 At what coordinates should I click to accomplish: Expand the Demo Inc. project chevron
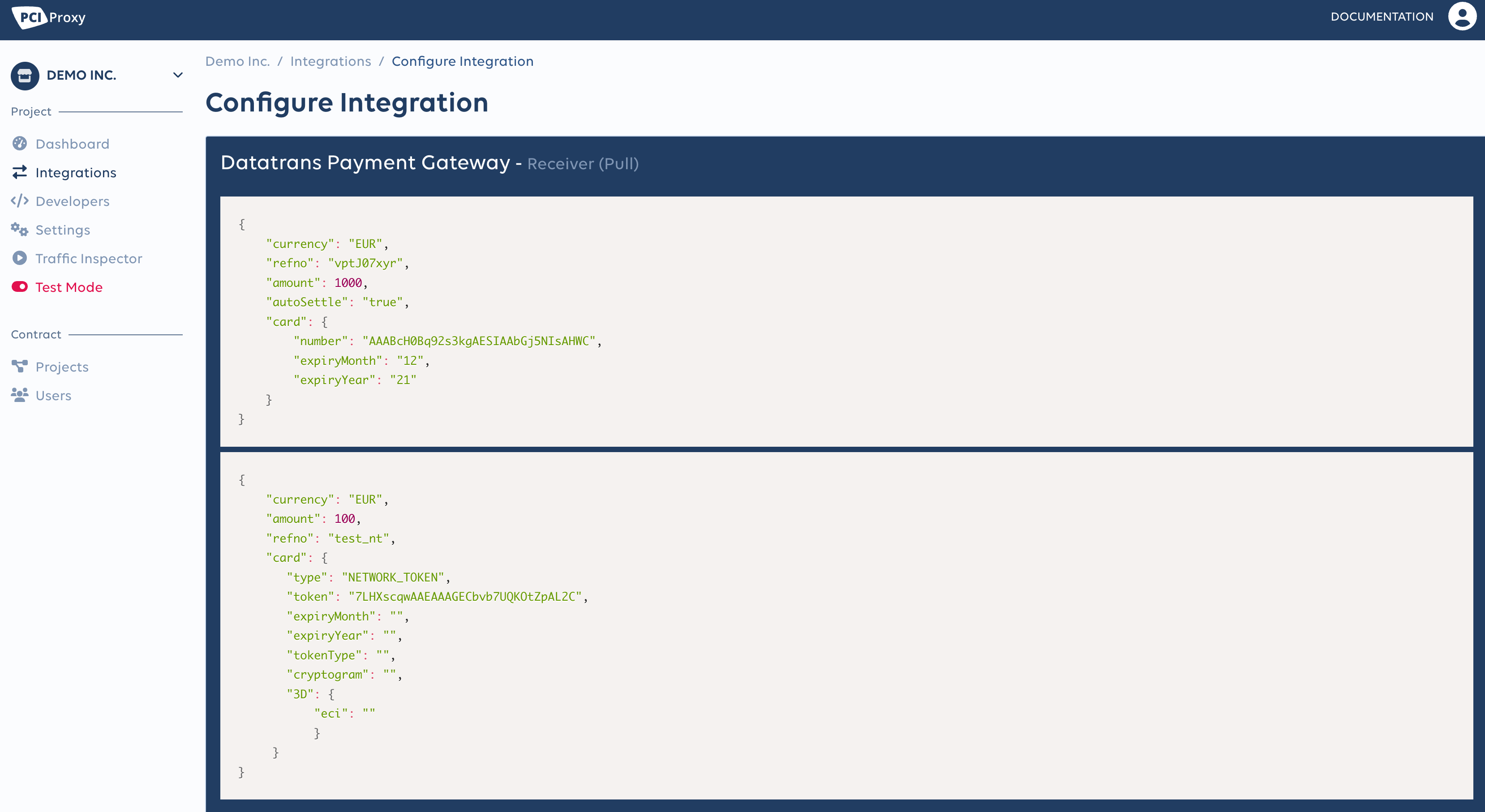pyautogui.click(x=177, y=75)
